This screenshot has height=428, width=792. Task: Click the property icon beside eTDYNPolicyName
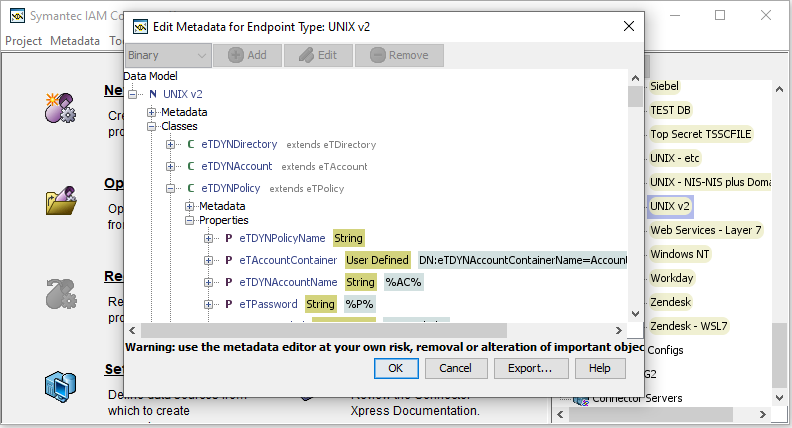228,239
